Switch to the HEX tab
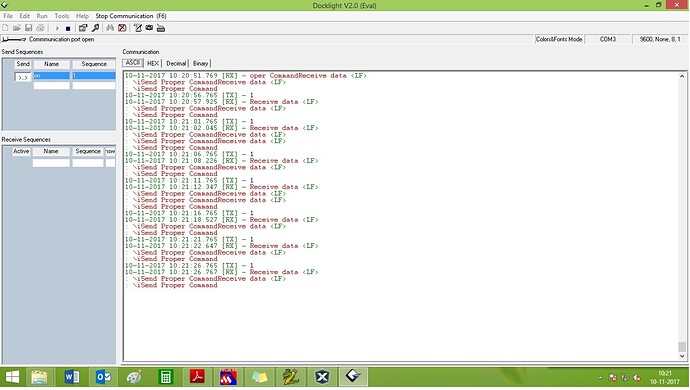 tap(153, 63)
